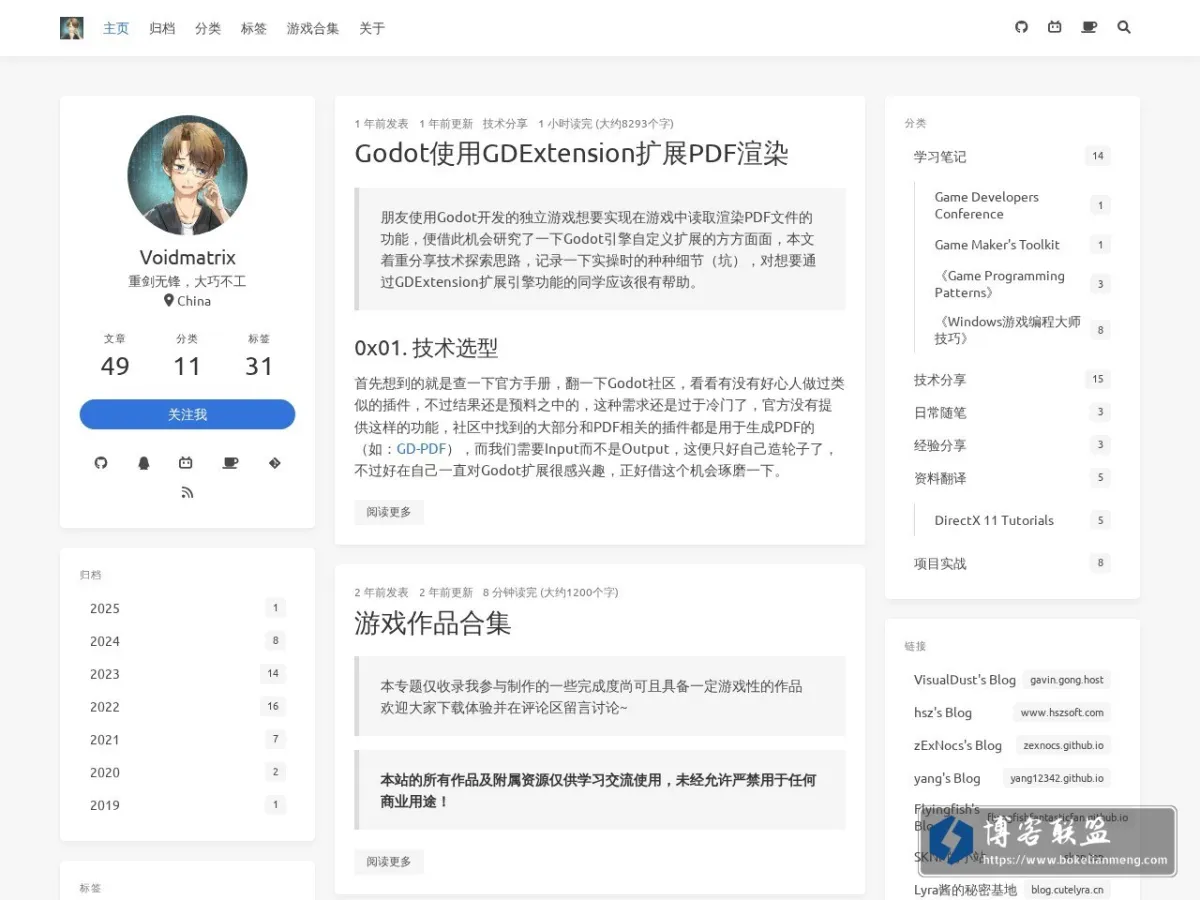Open 《Game Programming Patterns》 subcategory
Image resolution: width=1200 pixels, height=900 pixels.
click(1021, 284)
